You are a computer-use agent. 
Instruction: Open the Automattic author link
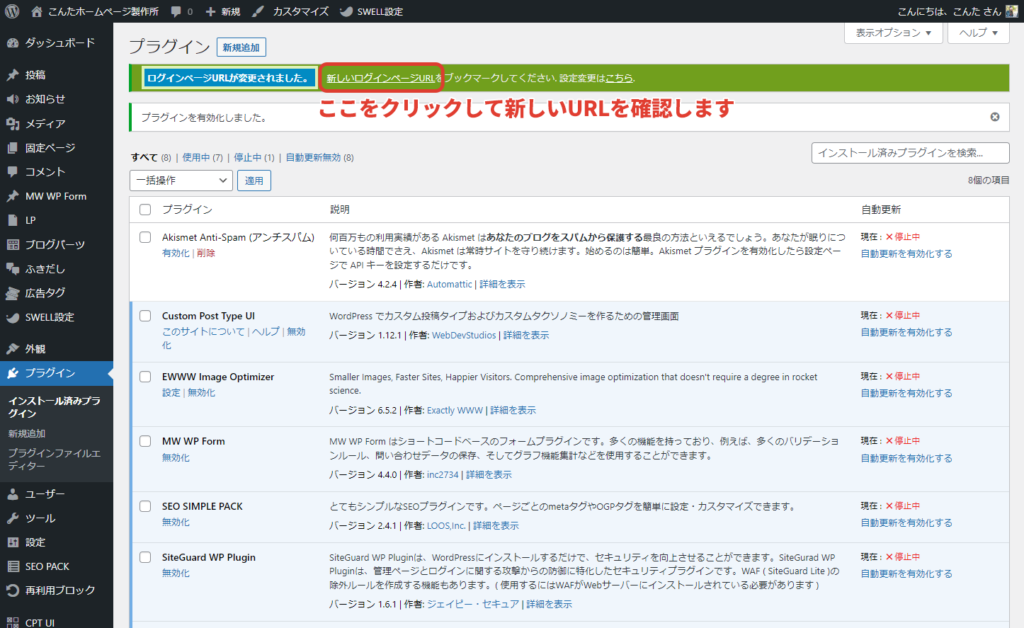449,284
